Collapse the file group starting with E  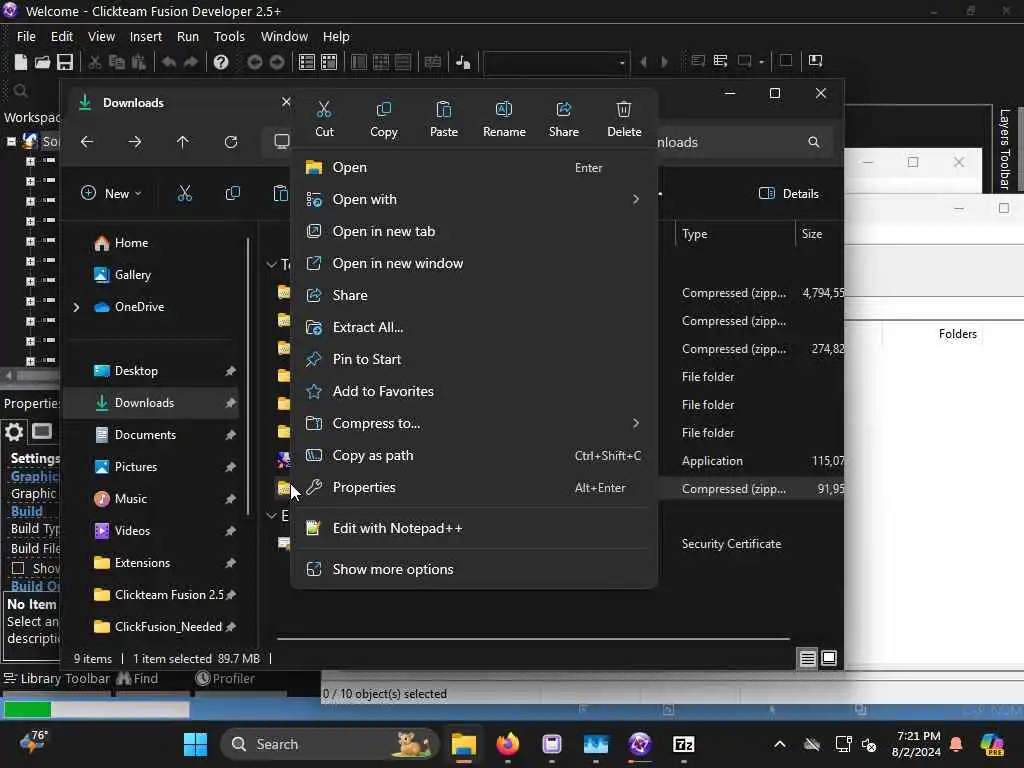[x=271, y=516]
